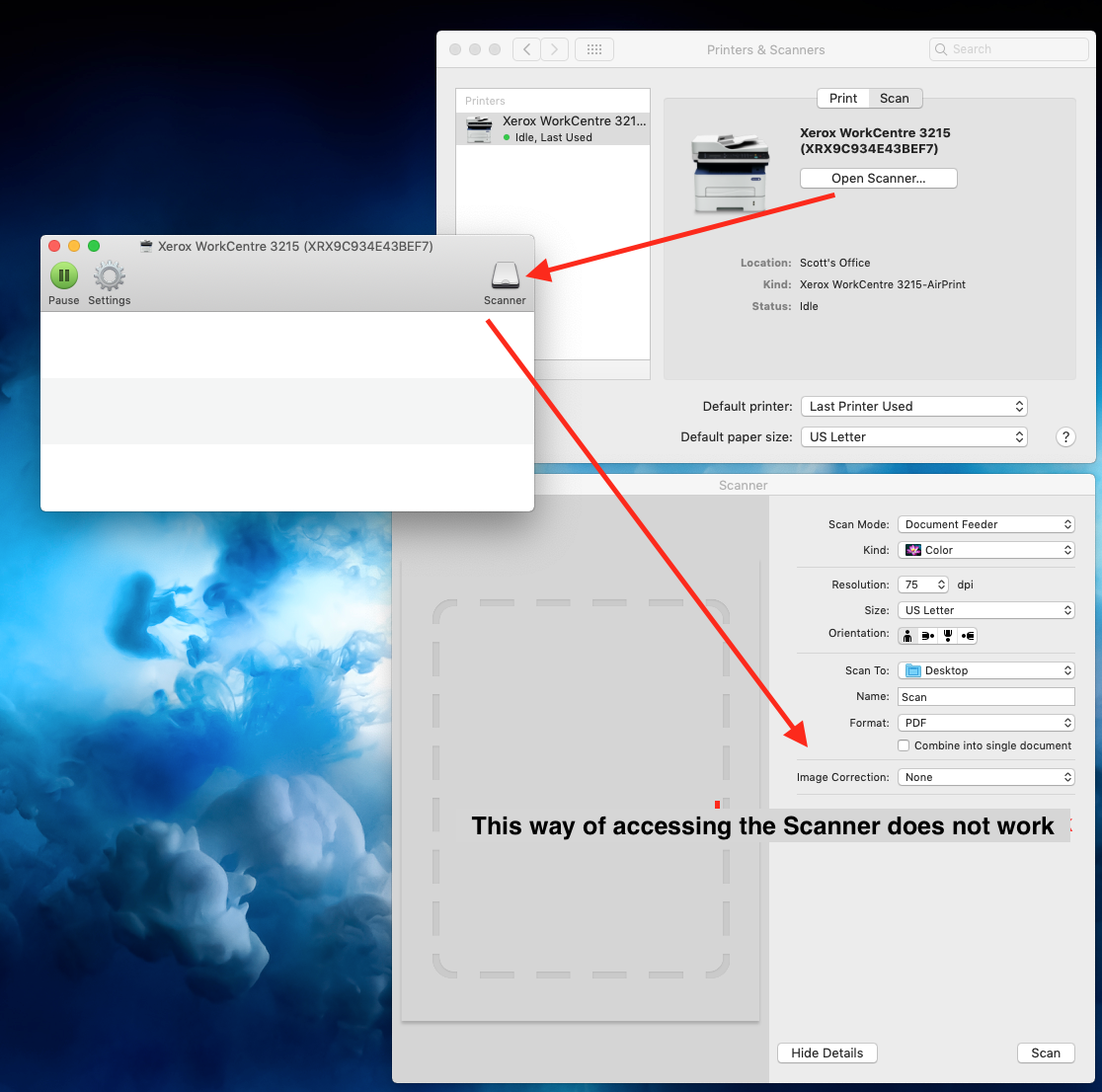Select rotated-right orientation icon
1102x1092 pixels.
(x=968, y=636)
